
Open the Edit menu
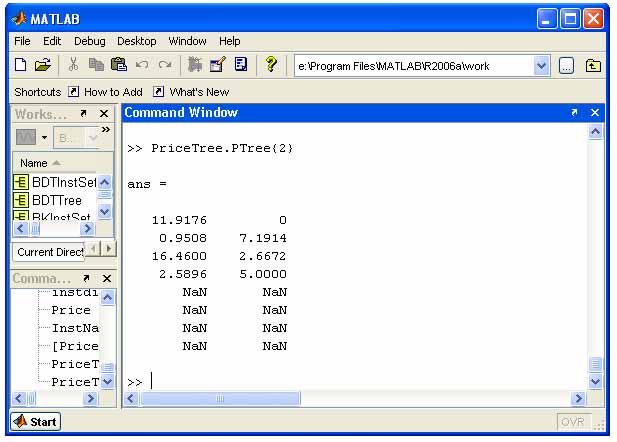pyautogui.click(x=52, y=41)
